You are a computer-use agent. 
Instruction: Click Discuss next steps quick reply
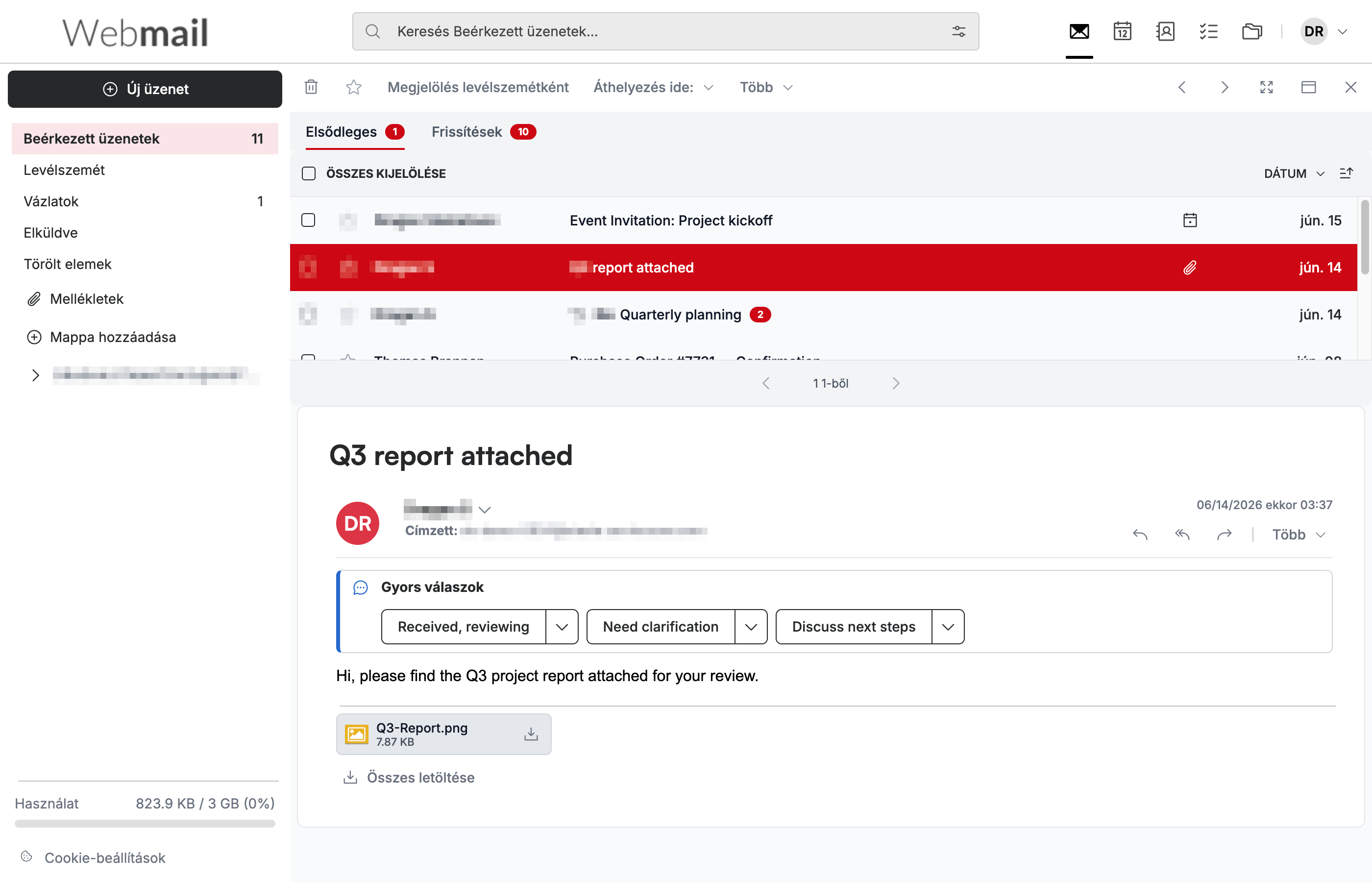coord(853,627)
